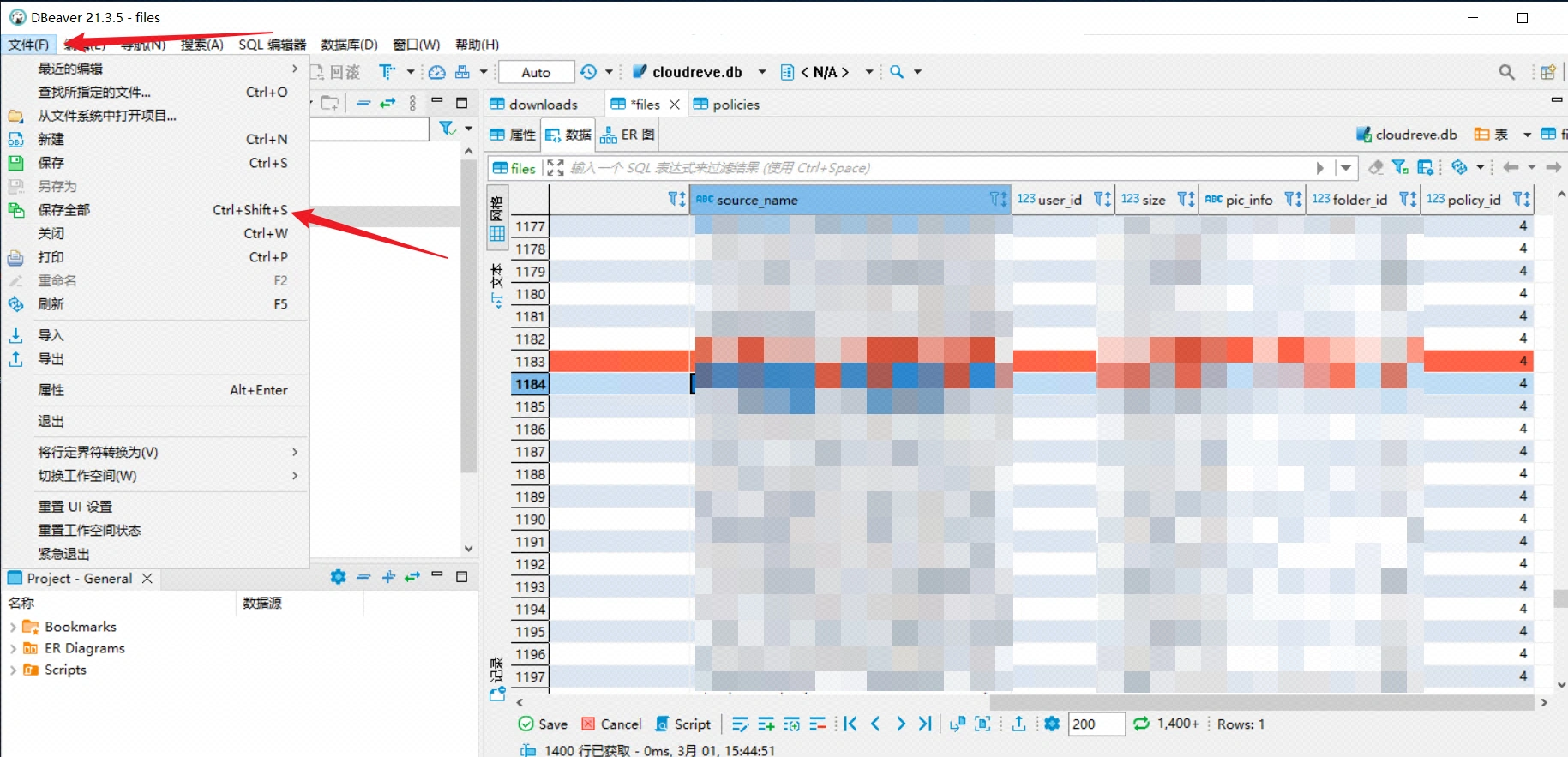Viewport: 1568px width, 757px height.
Task: Select 保存 in the File menu
Action: coord(154,163)
